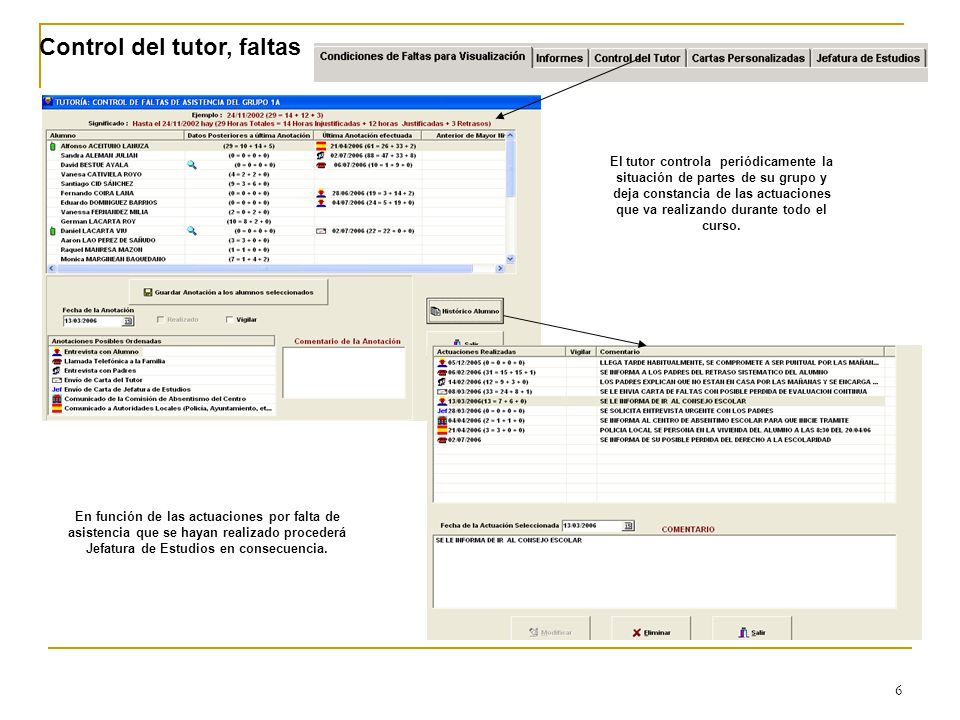
Task: Click the student-interview icon in Fernando COIRA's row
Action: coord(321,193)
